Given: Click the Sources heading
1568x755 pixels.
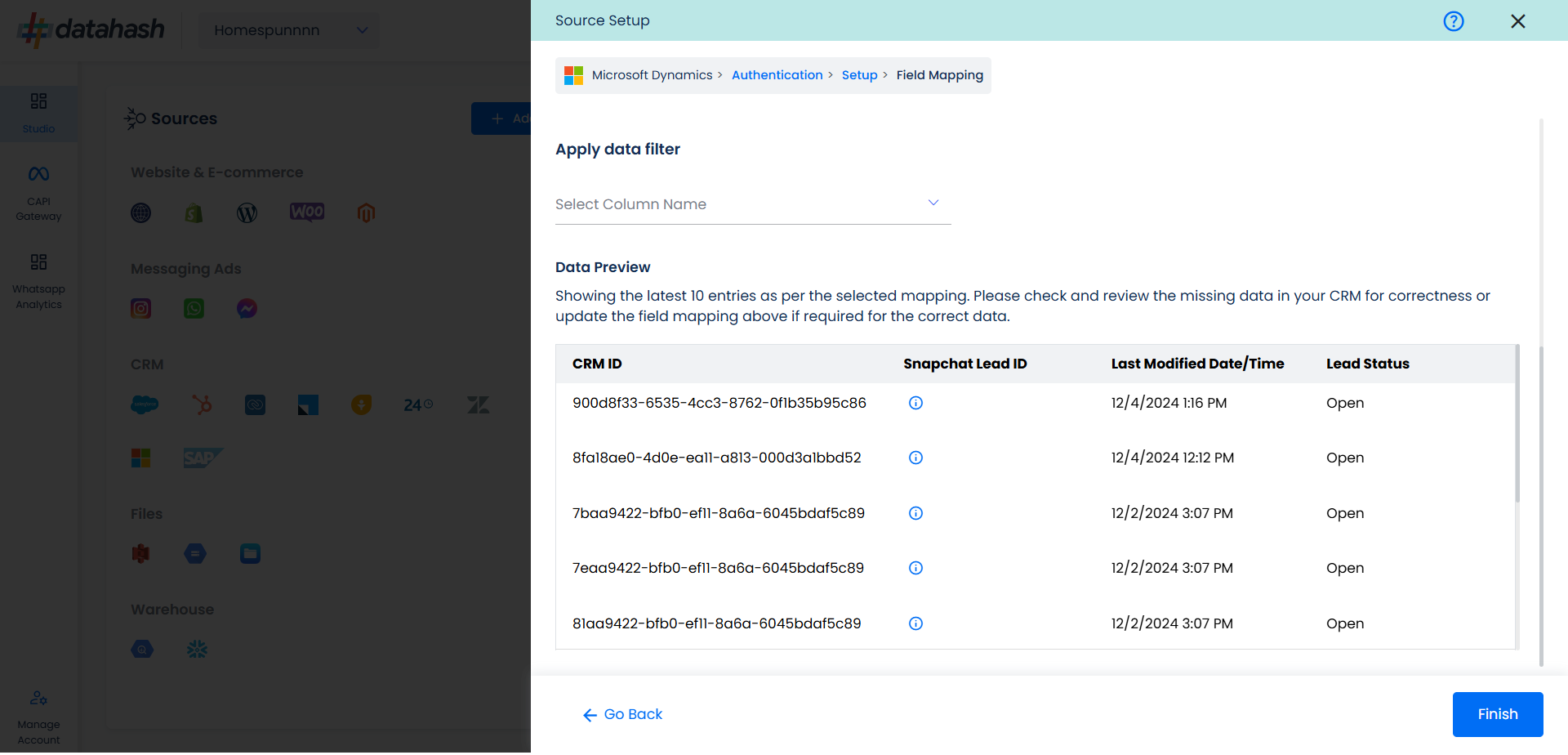Looking at the screenshot, I should 184,119.
